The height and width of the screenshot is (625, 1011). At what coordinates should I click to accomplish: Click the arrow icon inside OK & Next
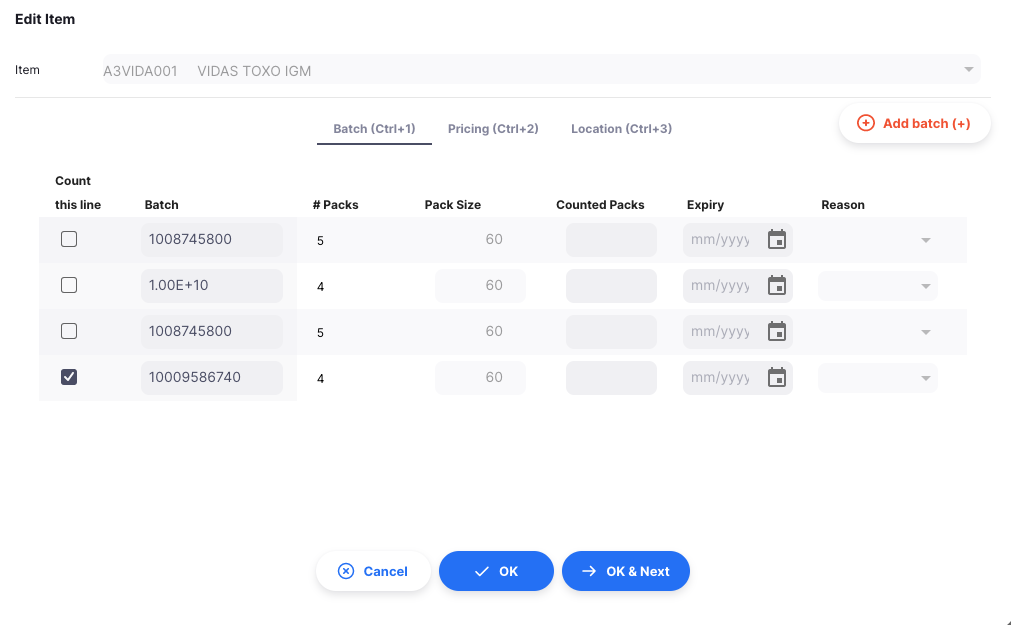click(x=588, y=571)
